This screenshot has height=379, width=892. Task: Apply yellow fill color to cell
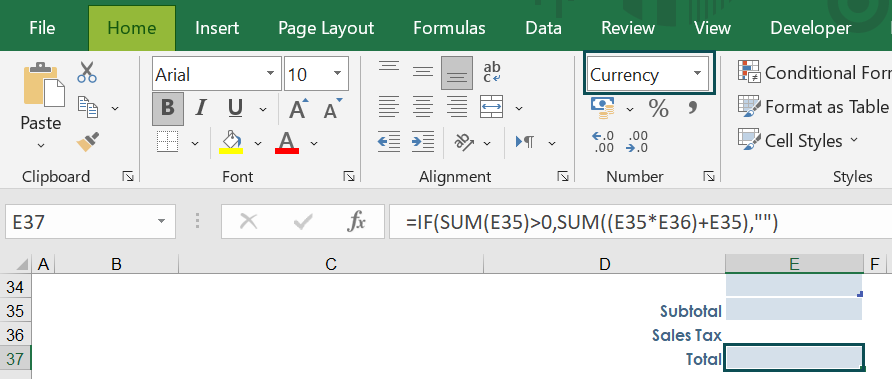point(231,142)
